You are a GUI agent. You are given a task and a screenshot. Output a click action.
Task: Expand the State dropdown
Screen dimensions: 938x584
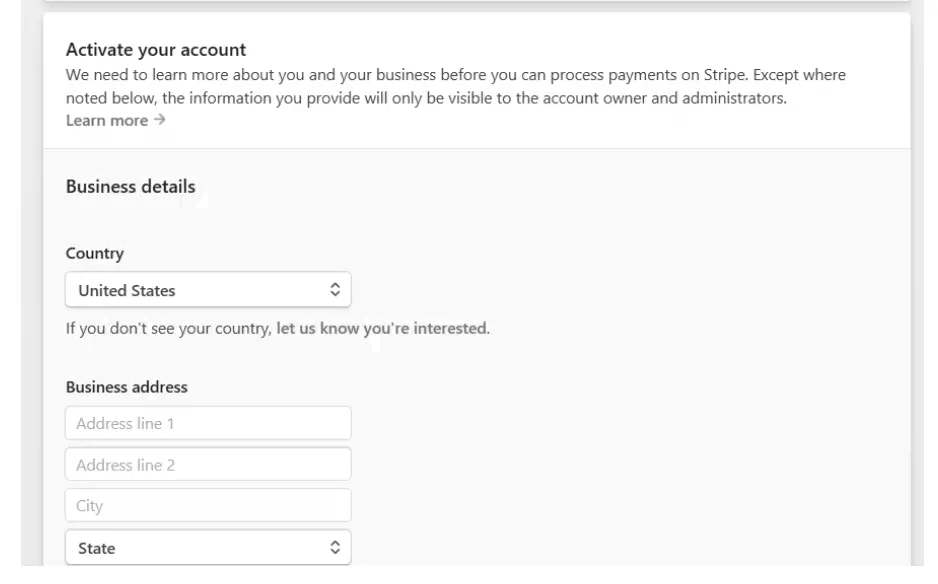point(208,548)
